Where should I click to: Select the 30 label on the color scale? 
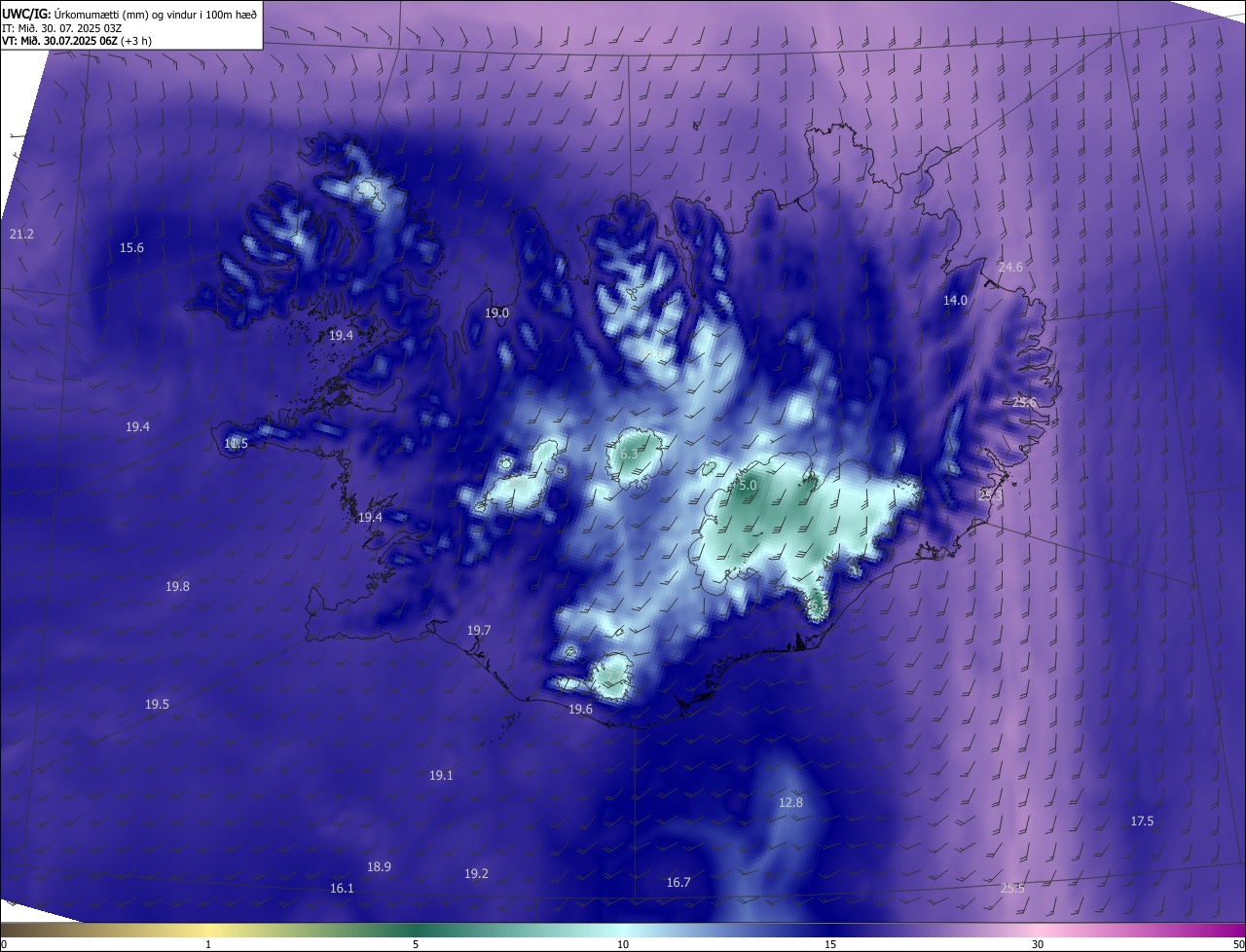[x=1038, y=944]
